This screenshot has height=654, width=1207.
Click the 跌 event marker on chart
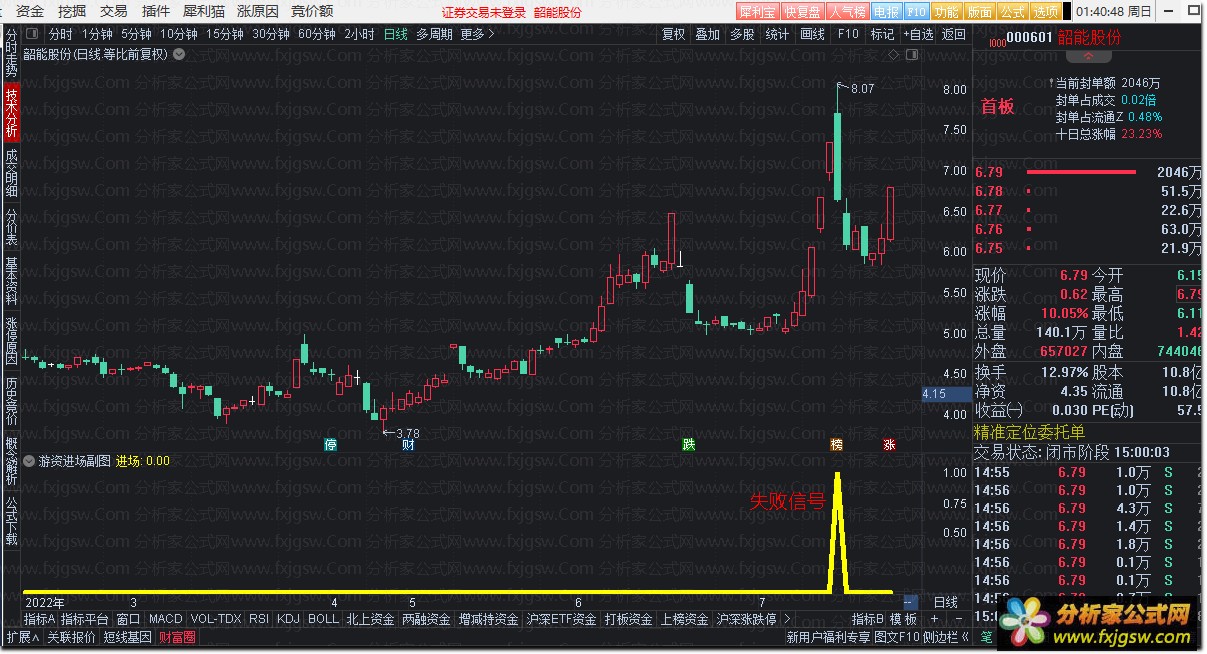pyautogui.click(x=688, y=445)
